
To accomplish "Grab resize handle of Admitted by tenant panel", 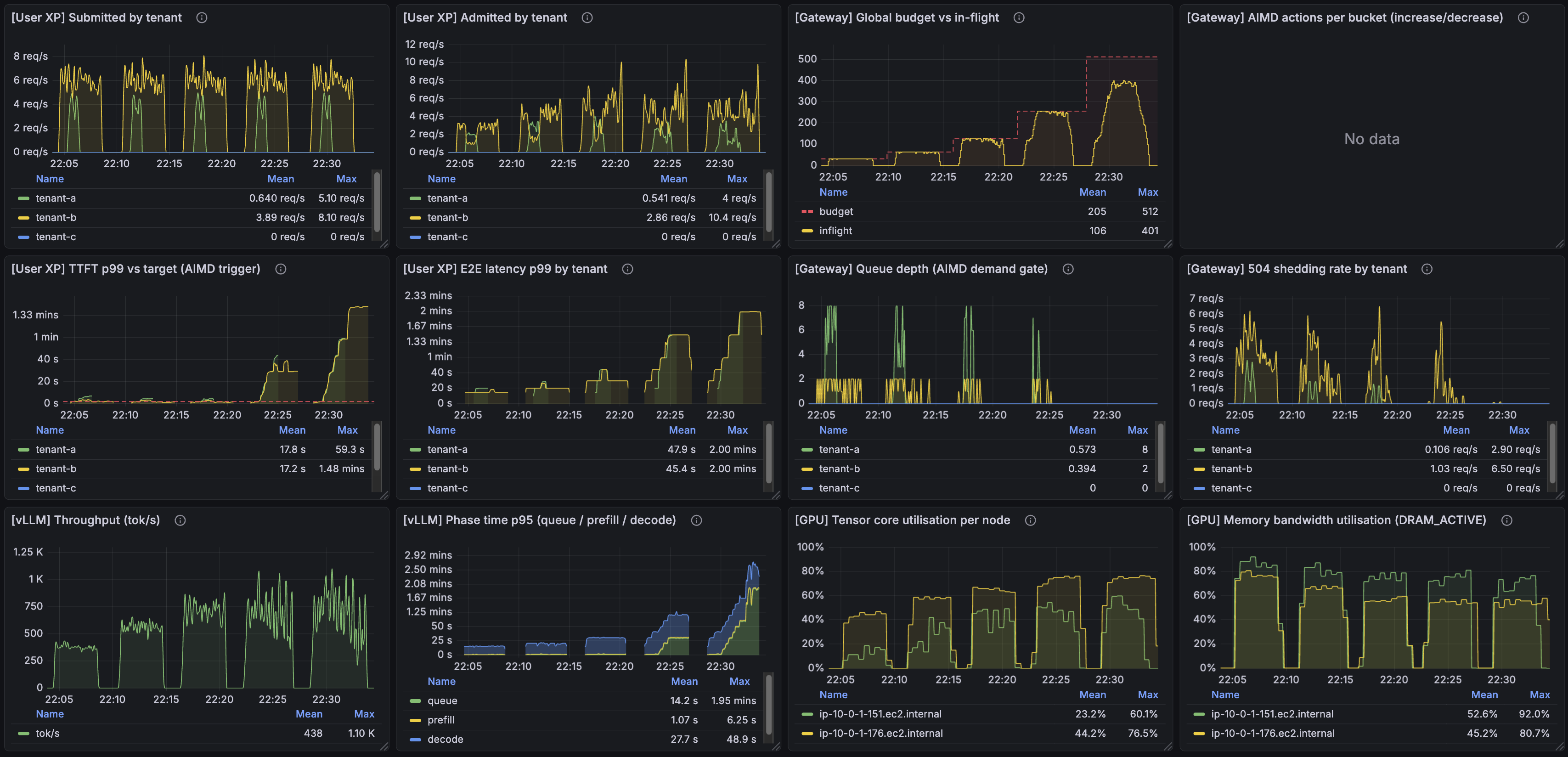I will (776, 244).
